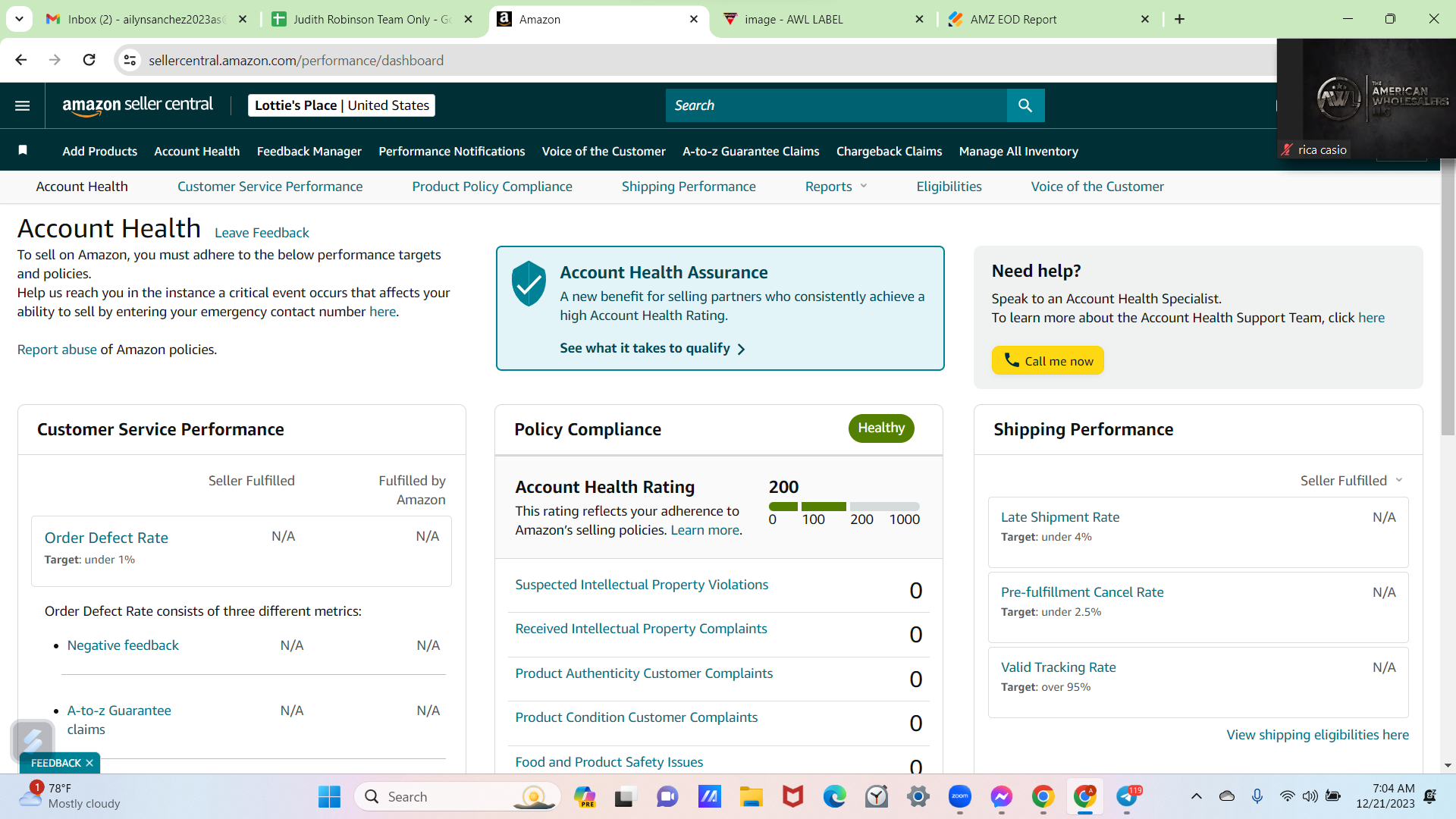The height and width of the screenshot is (819, 1456).
Task: Click View shipping eligibilities here
Action: (x=1317, y=735)
